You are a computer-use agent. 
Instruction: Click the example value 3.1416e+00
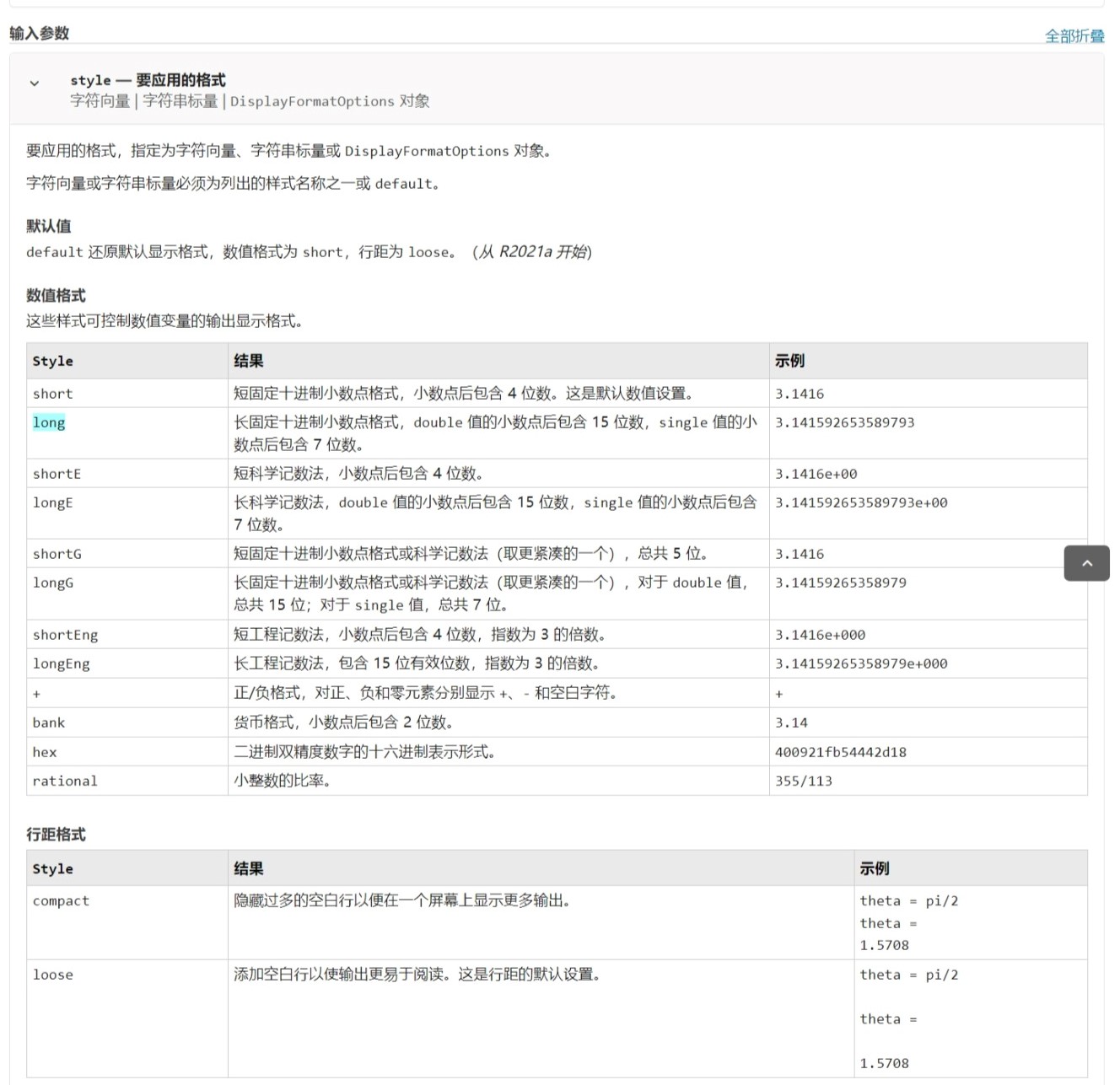pos(816,474)
